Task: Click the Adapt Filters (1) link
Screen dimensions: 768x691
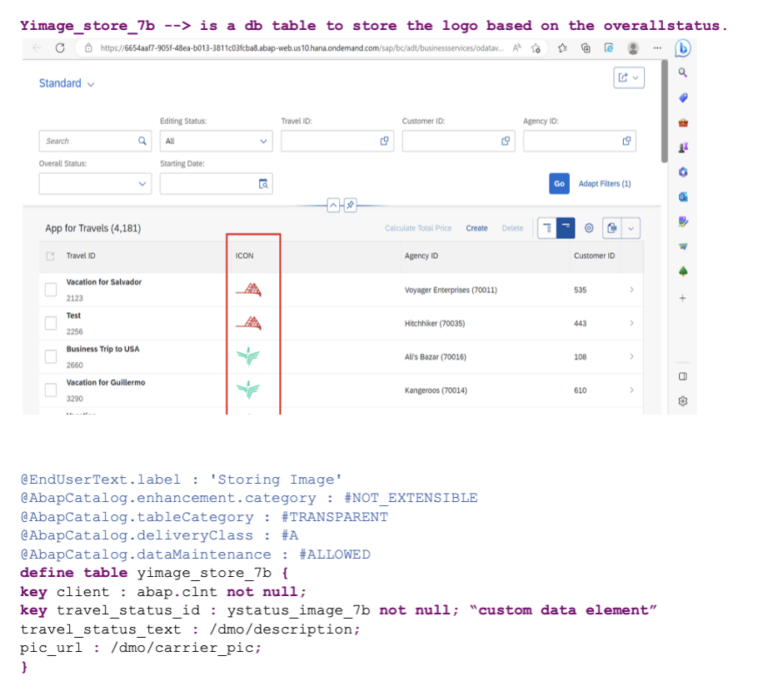Action: click(604, 184)
